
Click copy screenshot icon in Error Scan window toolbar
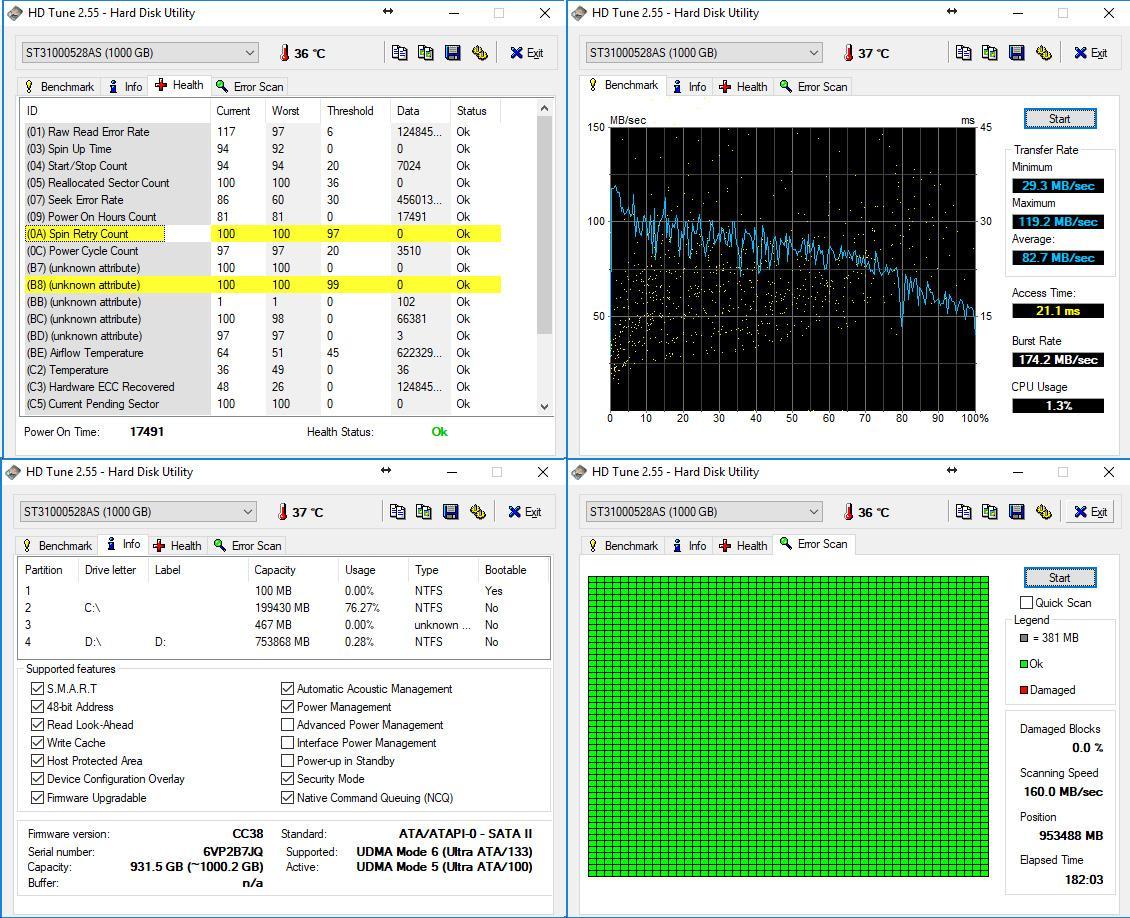pos(989,512)
